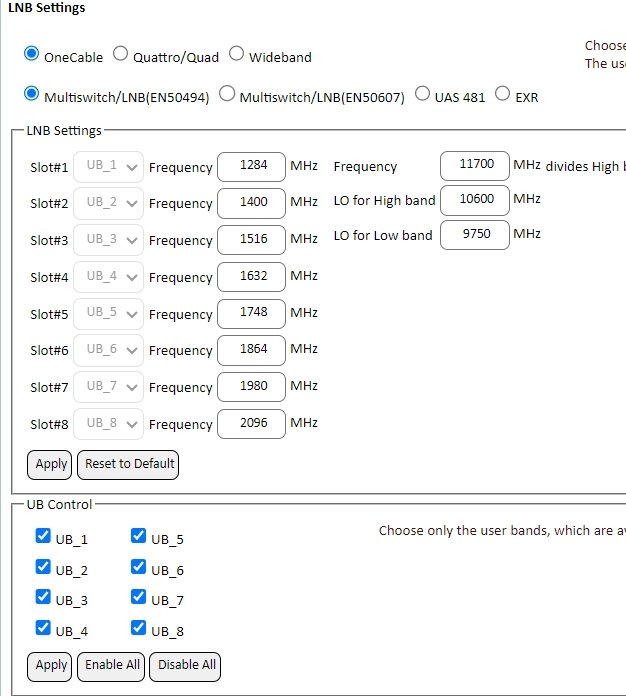Select the Wideband radio option

(236, 54)
